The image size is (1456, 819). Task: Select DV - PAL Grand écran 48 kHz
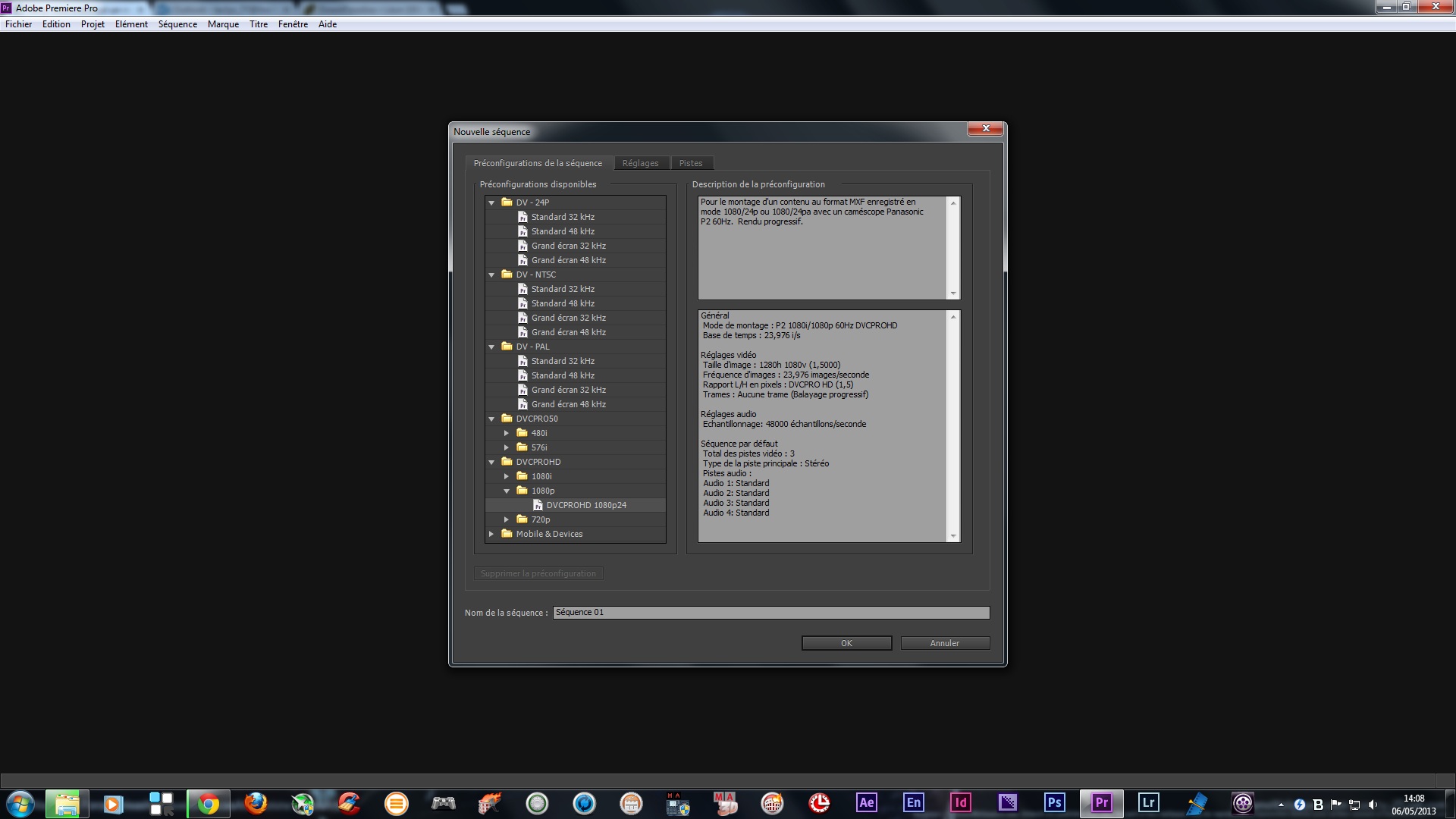pos(576,404)
